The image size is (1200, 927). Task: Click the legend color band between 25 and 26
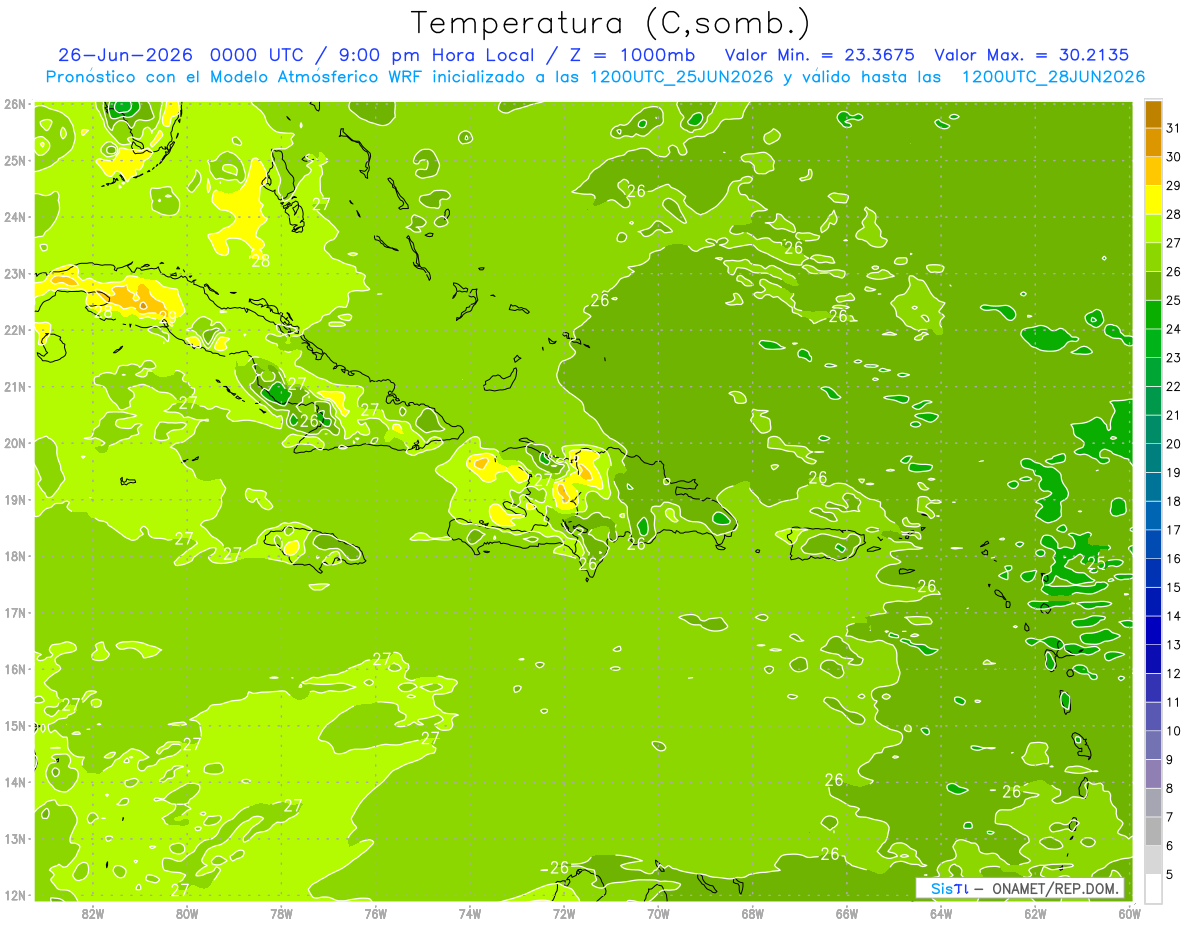[1153, 286]
